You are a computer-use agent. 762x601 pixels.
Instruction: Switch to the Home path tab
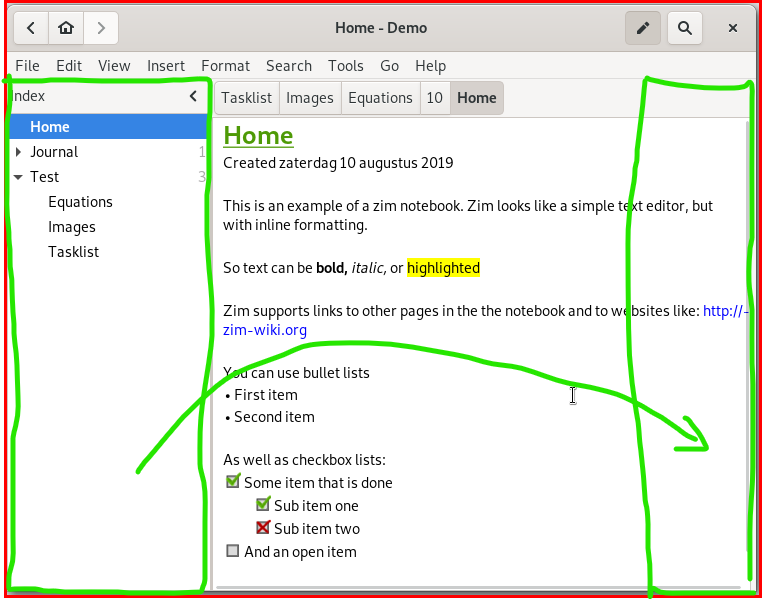pyautogui.click(x=477, y=98)
